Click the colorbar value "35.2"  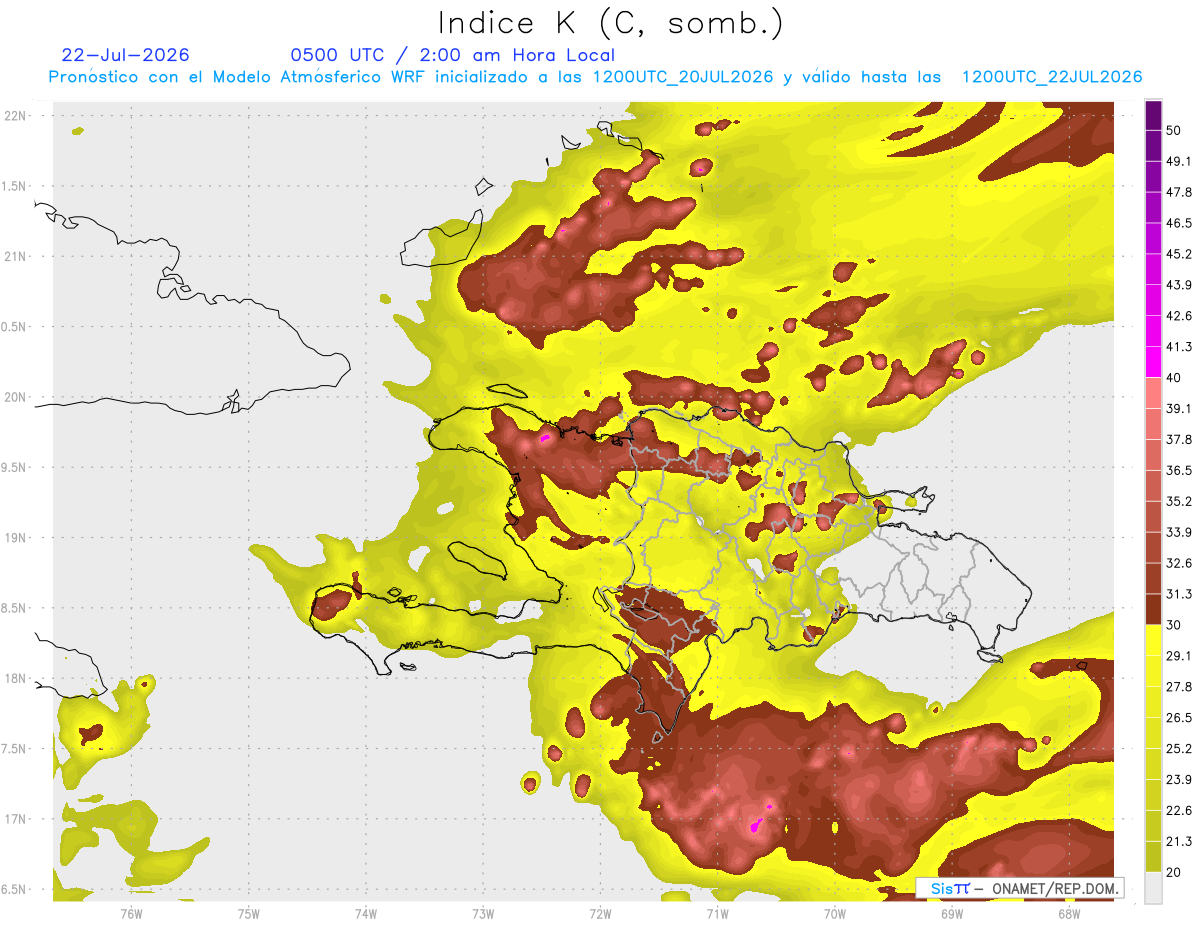1178,501
